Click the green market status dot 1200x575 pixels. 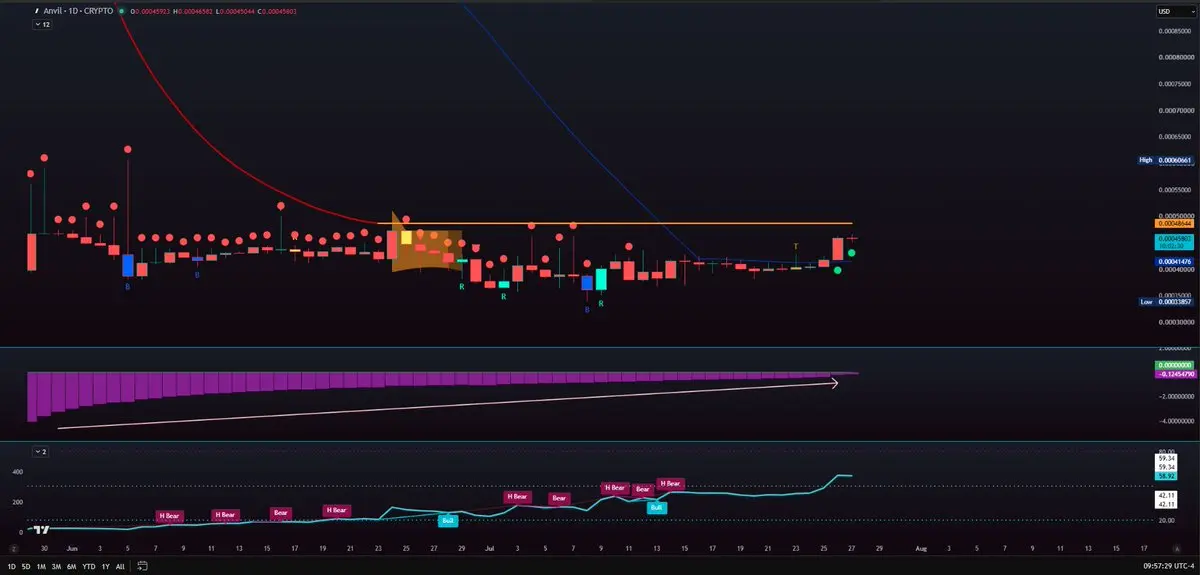coord(120,11)
